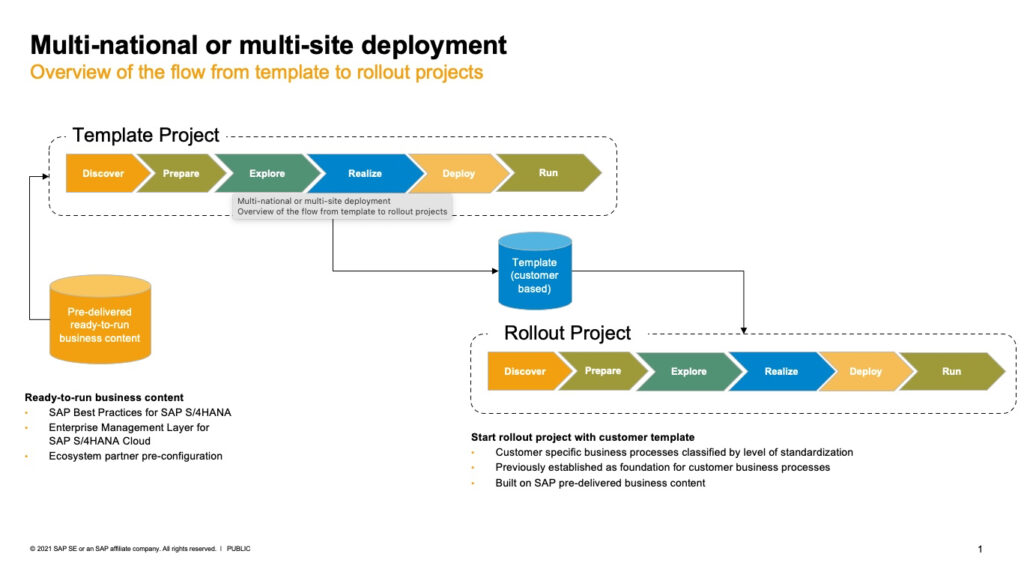The height and width of the screenshot is (566, 1024).
Task: Select the Deploy chevron in Rollout Project
Action: coord(865,371)
